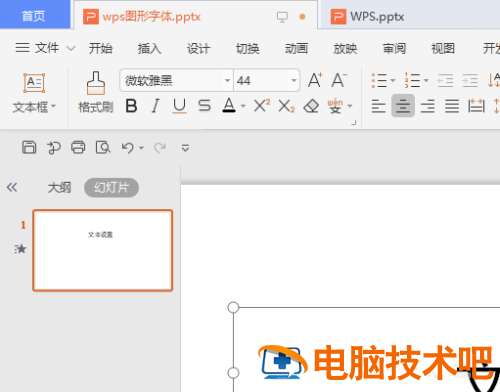The image size is (500, 392).
Task: Open the font dialog launcher corner icon
Action: point(354,123)
